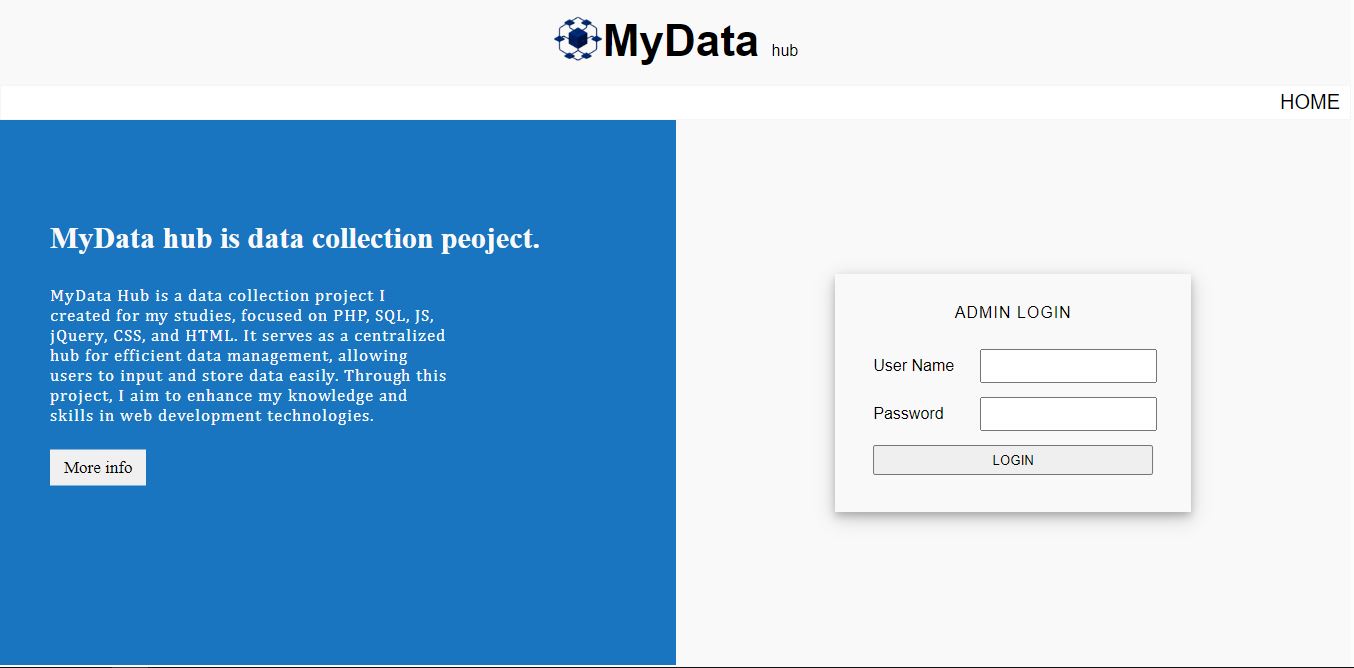Click the ADMIN LOGIN heading
The width and height of the screenshot is (1354, 668).
(x=1012, y=312)
